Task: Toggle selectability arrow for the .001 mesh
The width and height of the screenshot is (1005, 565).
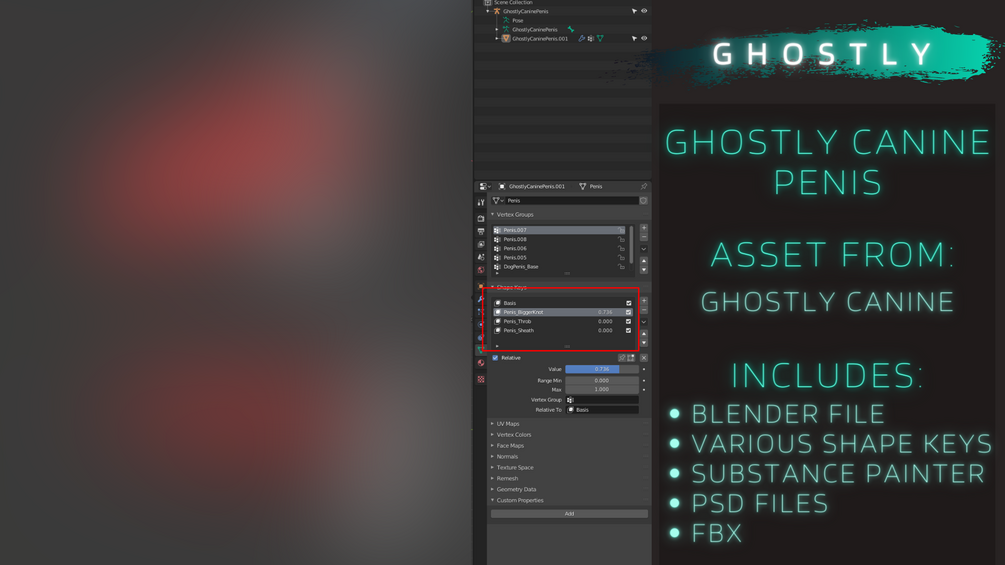Action: pos(634,38)
